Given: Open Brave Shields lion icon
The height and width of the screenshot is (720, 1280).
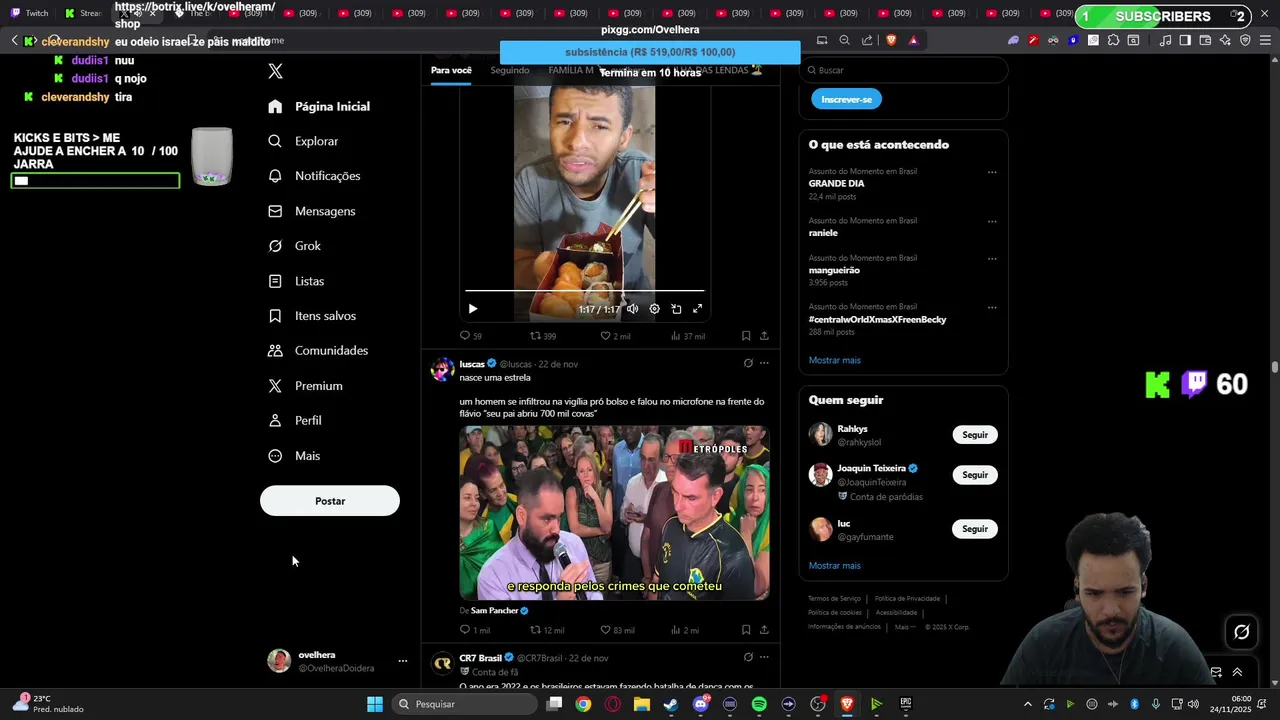Looking at the screenshot, I should pos(892,40).
